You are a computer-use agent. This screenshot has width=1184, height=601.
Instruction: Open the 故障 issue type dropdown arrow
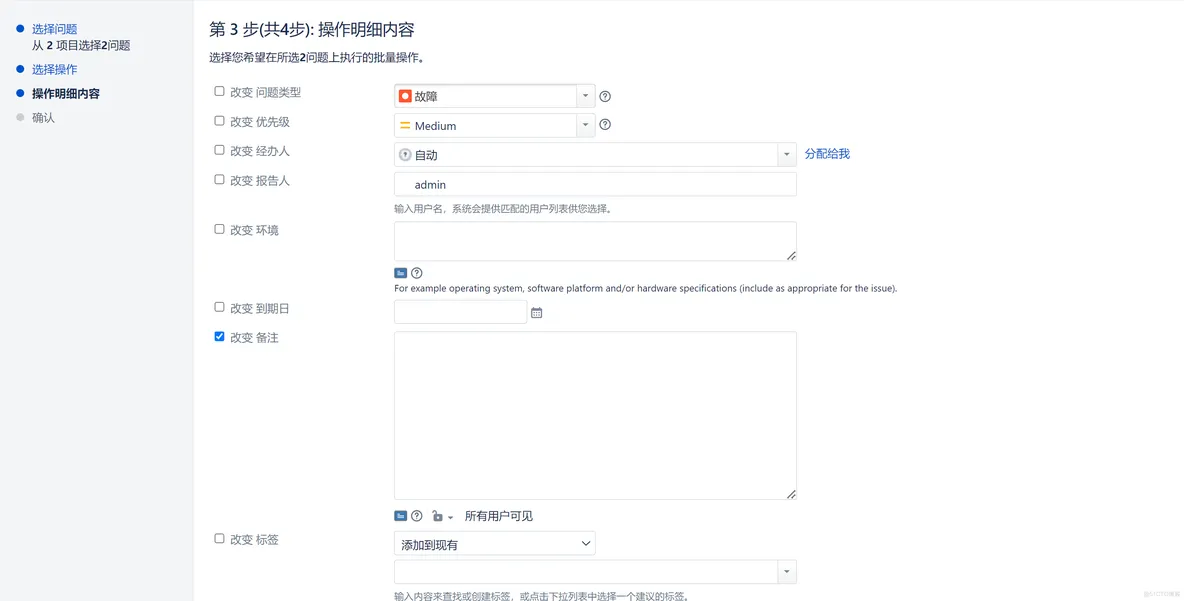click(x=585, y=96)
